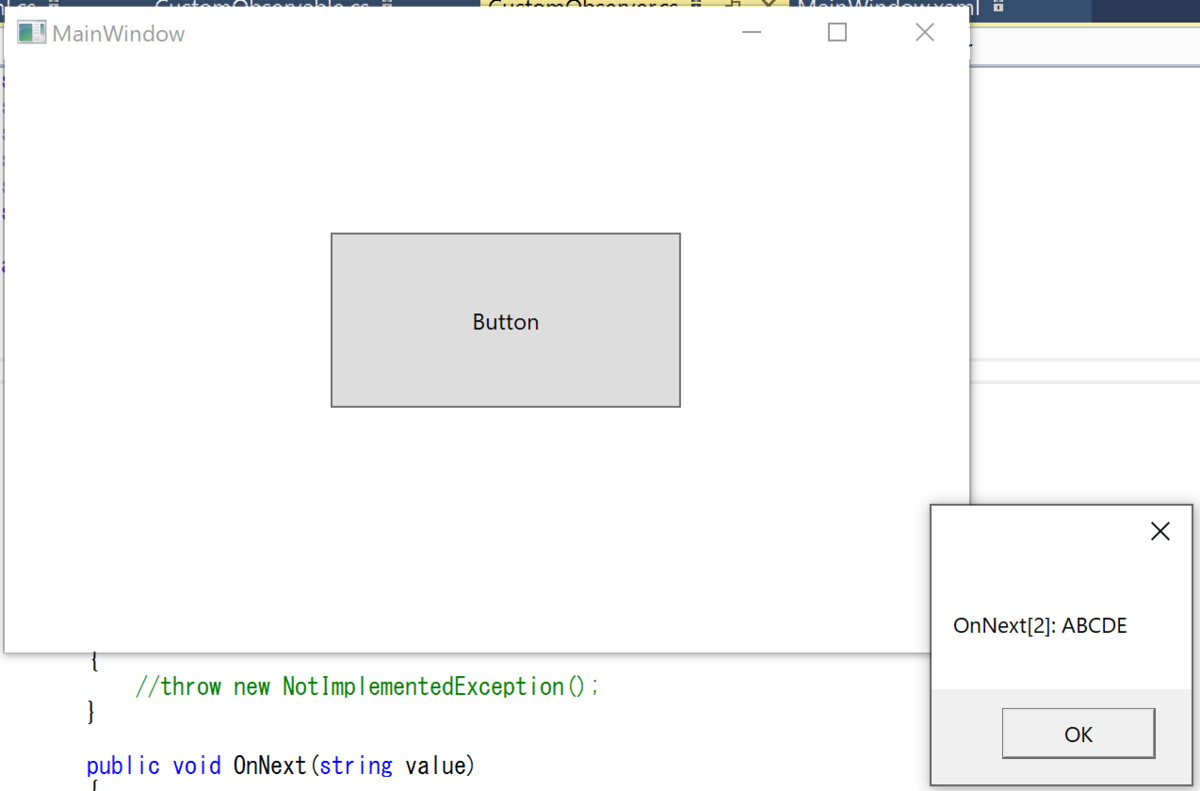Click the commented NotImplementedException code line

[x=367, y=687]
